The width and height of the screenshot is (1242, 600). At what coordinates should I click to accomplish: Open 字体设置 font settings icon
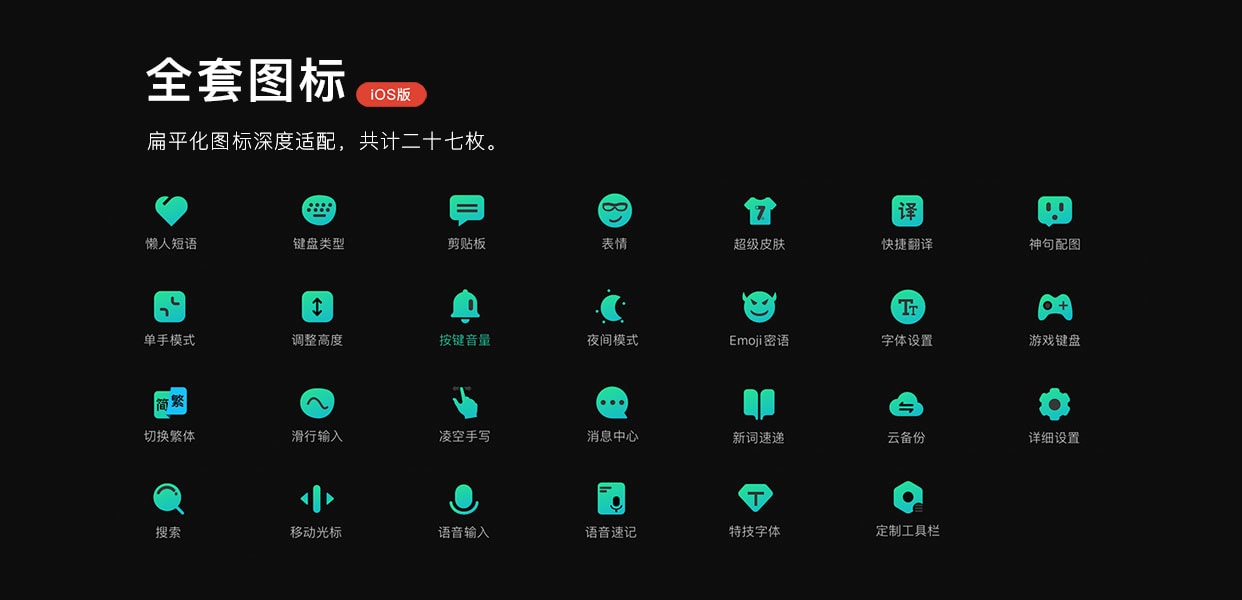click(x=907, y=307)
